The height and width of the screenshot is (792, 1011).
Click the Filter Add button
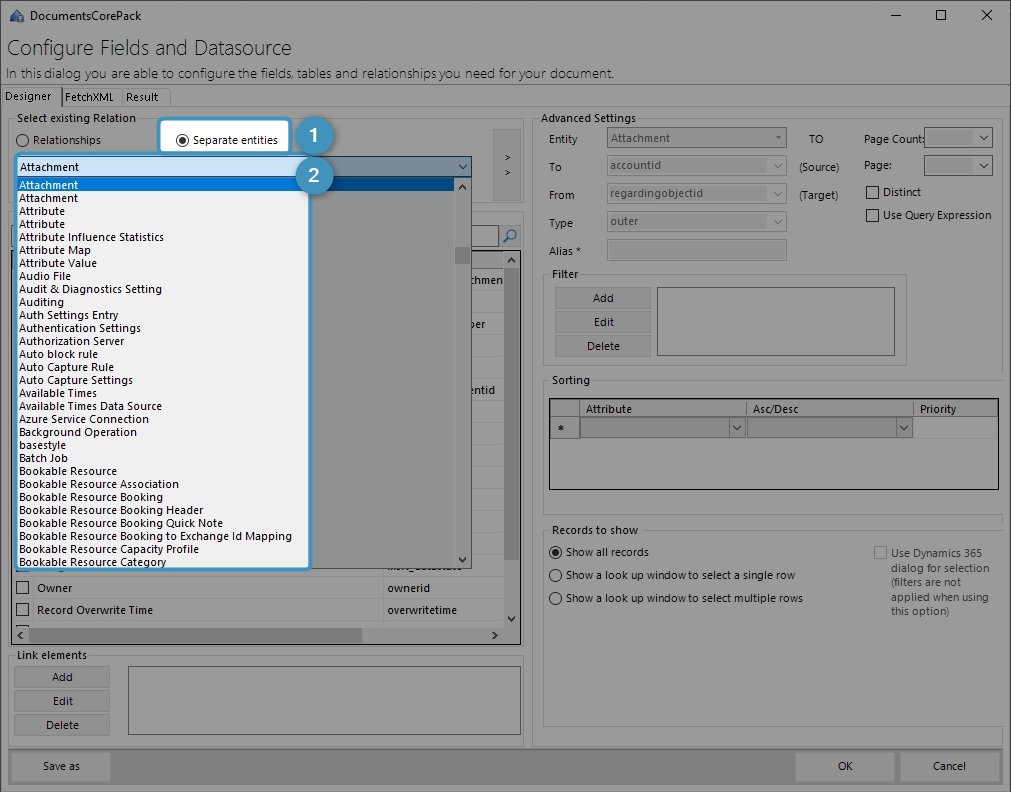[x=603, y=298]
